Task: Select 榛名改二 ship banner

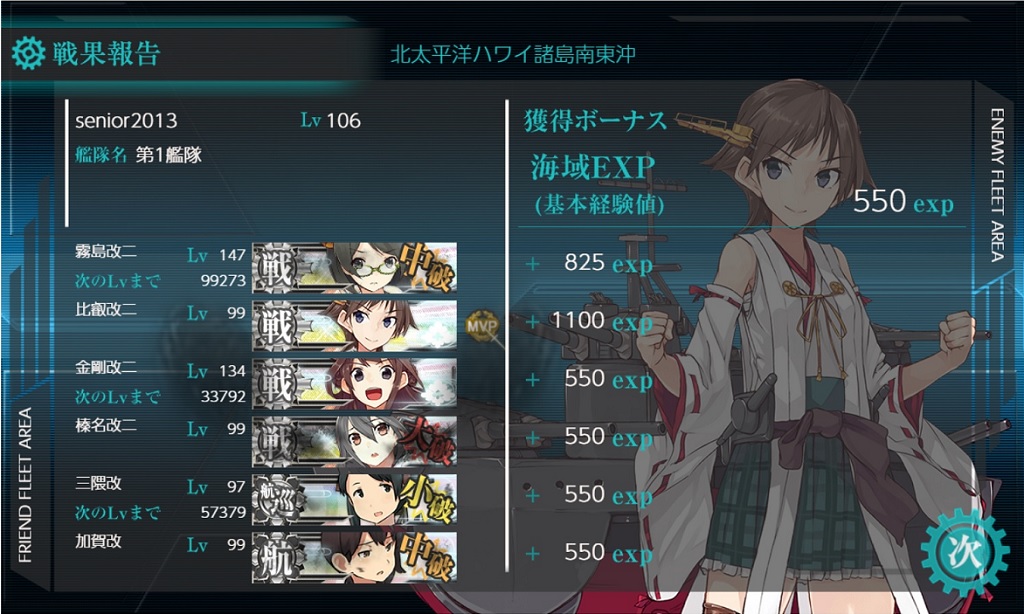Action: click(355, 442)
